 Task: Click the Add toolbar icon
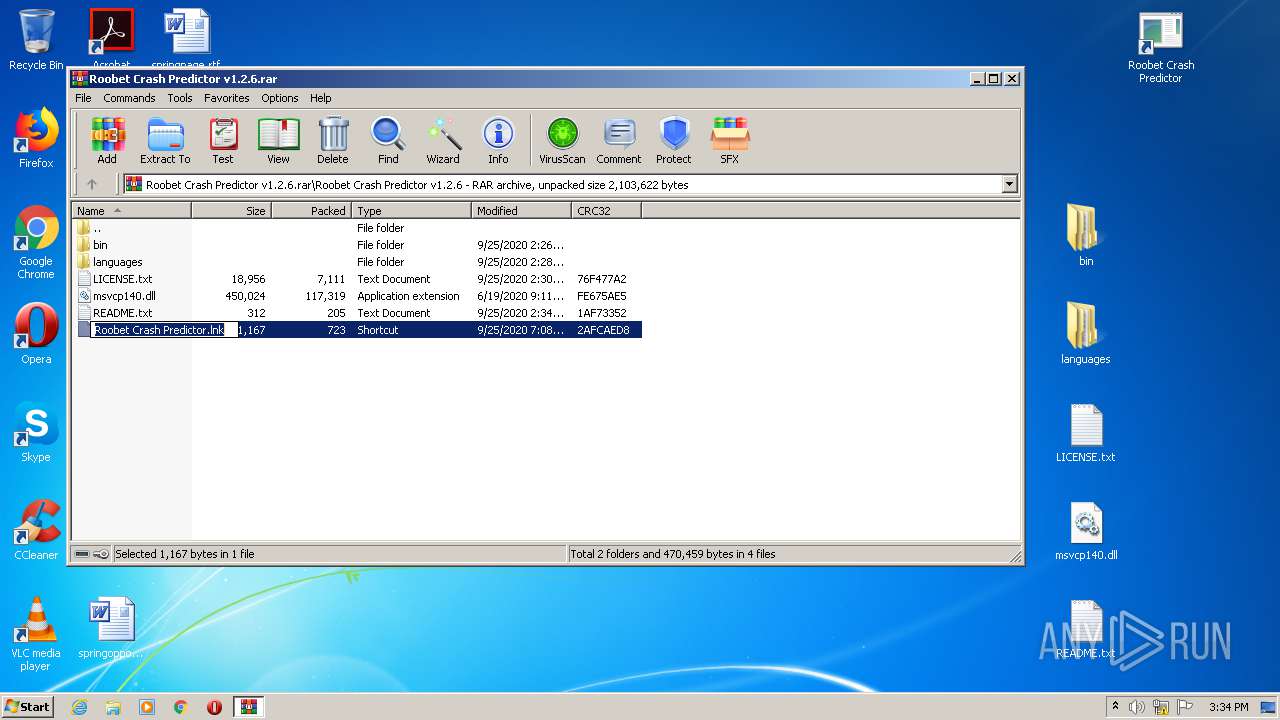(107, 141)
